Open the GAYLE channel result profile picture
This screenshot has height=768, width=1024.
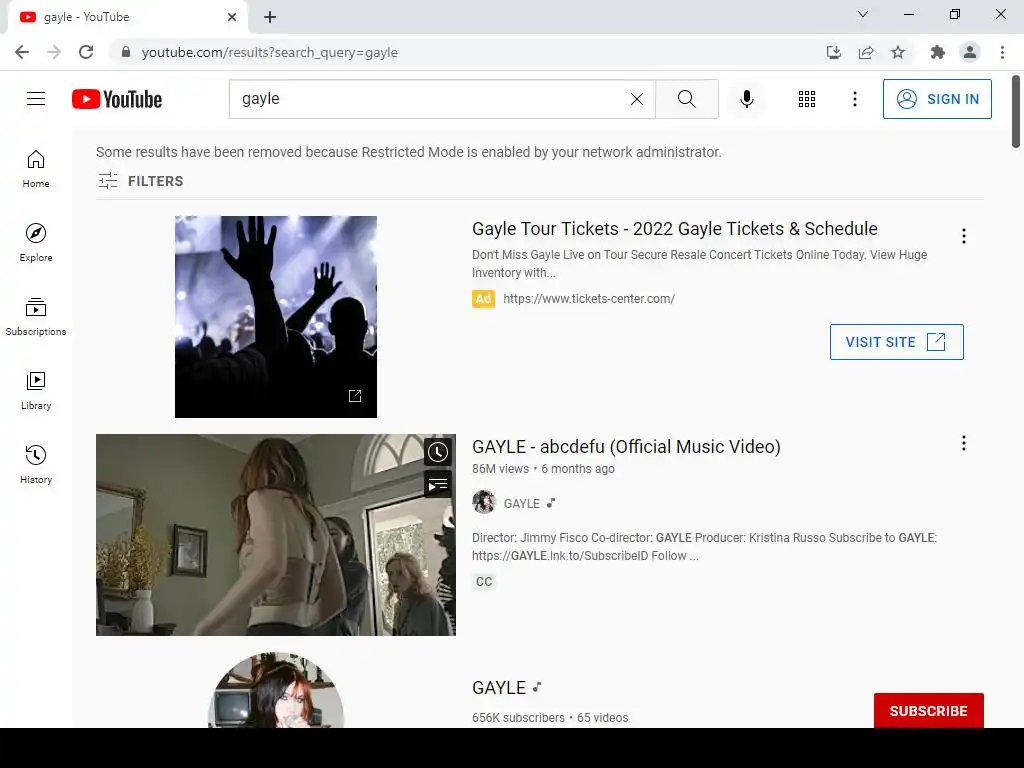[276, 690]
